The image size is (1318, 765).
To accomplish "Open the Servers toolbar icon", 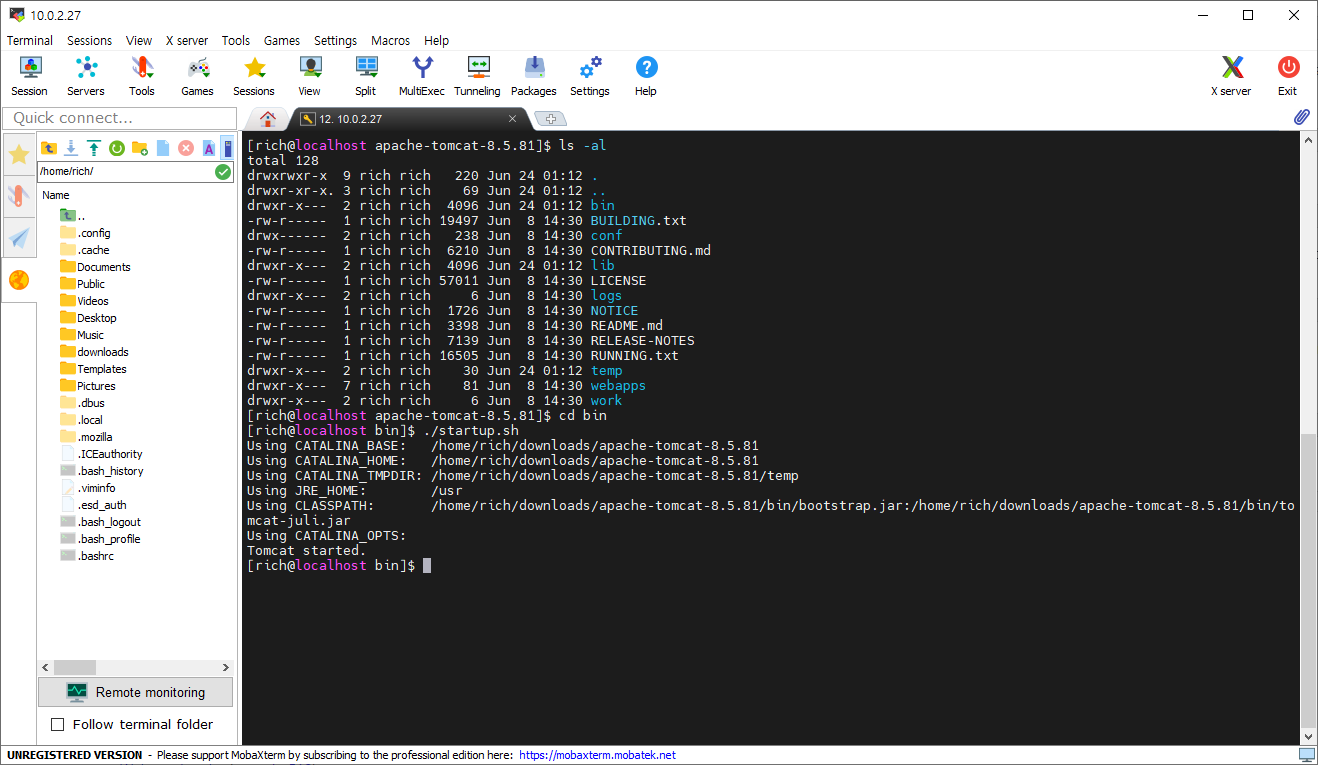I will click(x=86, y=76).
